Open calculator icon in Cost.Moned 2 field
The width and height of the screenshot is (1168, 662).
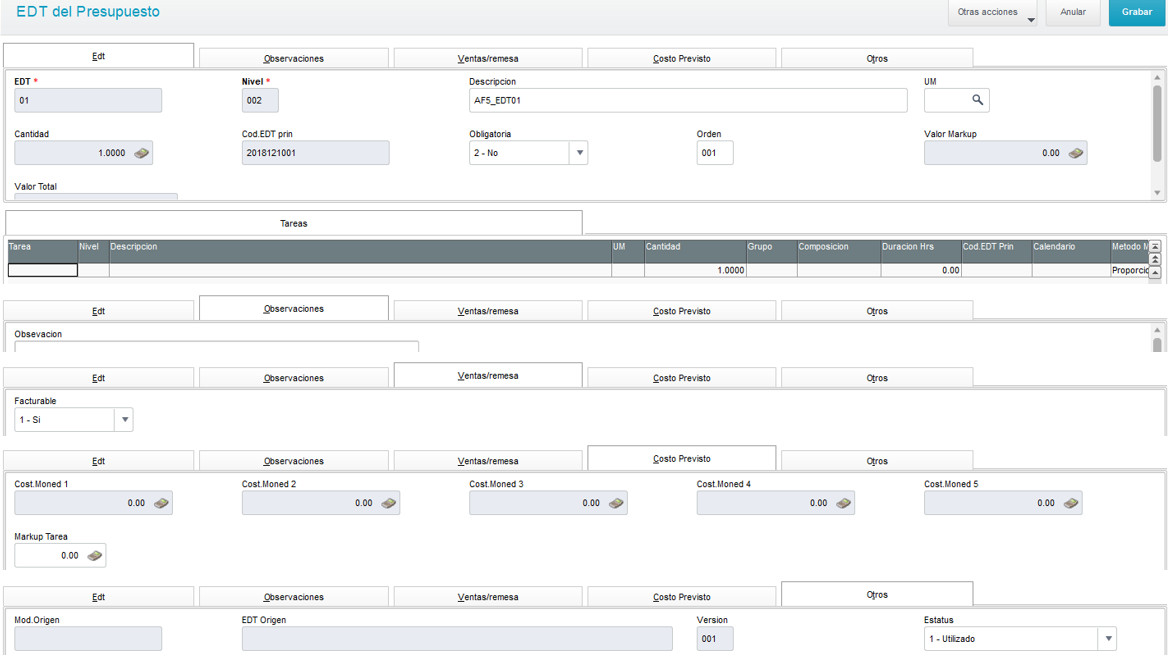pyautogui.click(x=388, y=503)
